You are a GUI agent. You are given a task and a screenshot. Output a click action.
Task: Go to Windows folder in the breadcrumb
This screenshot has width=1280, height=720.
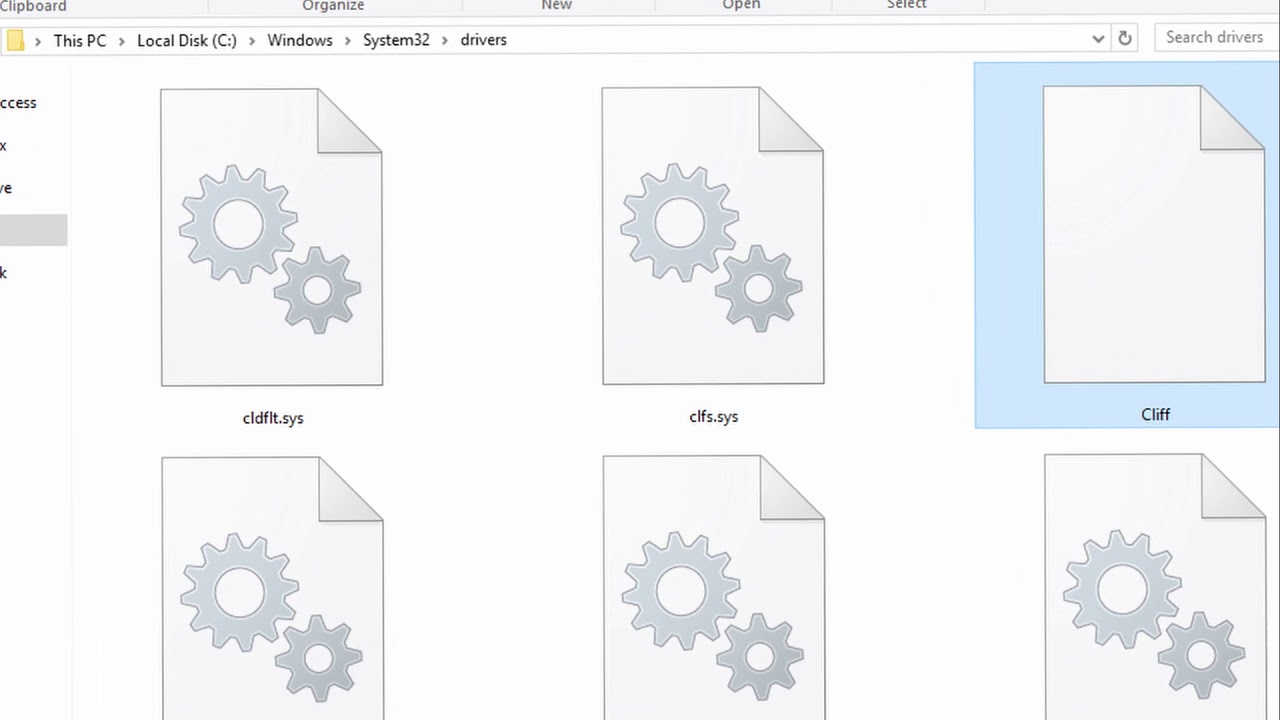300,40
